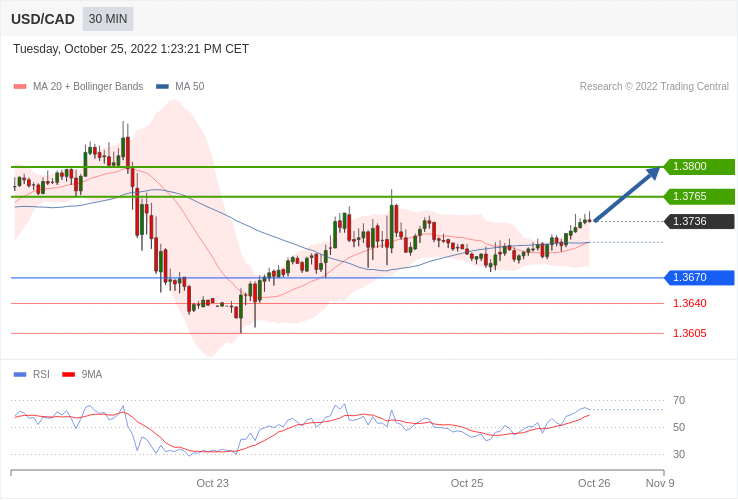This screenshot has width=738, height=500.
Task: Click the MA 20 + Bollinger Bands legend swatch
Action: (x=20, y=87)
